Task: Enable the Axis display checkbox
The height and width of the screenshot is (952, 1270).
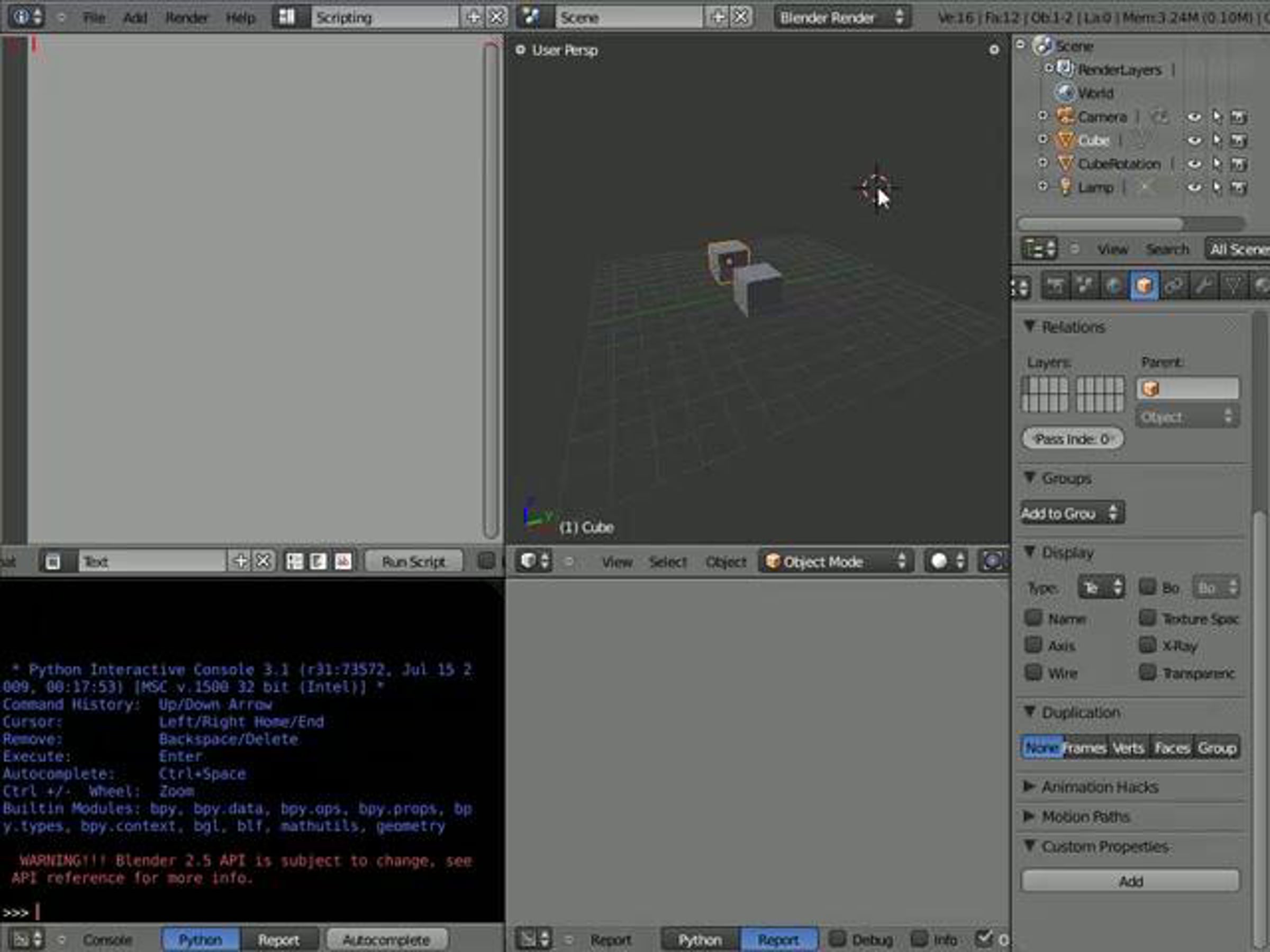Action: [x=1033, y=645]
